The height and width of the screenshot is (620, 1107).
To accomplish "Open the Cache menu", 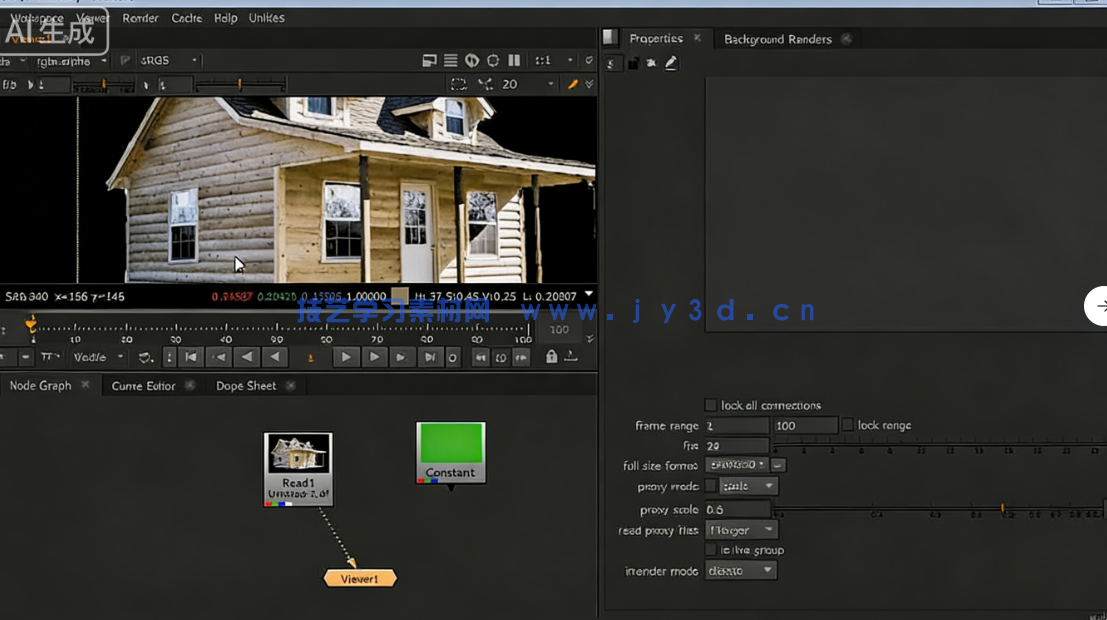I will 186,18.
